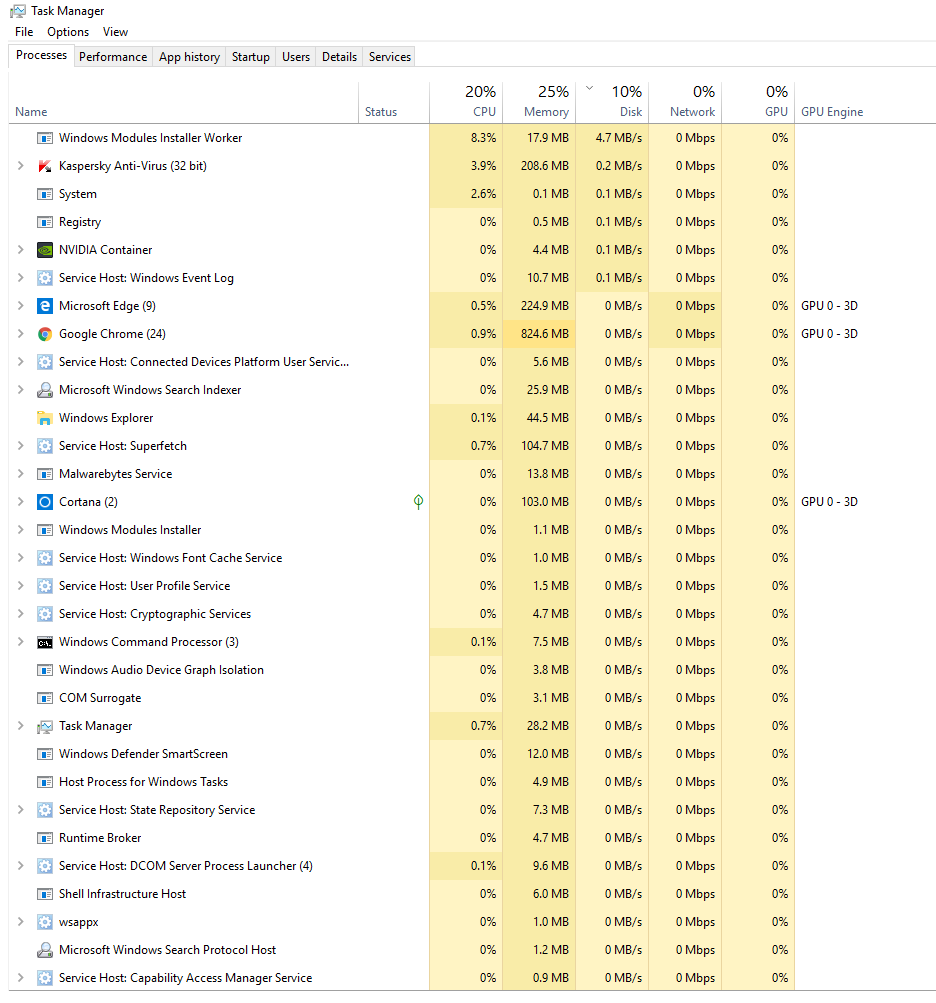Click the Windows Explorer folder icon

pos(45,418)
